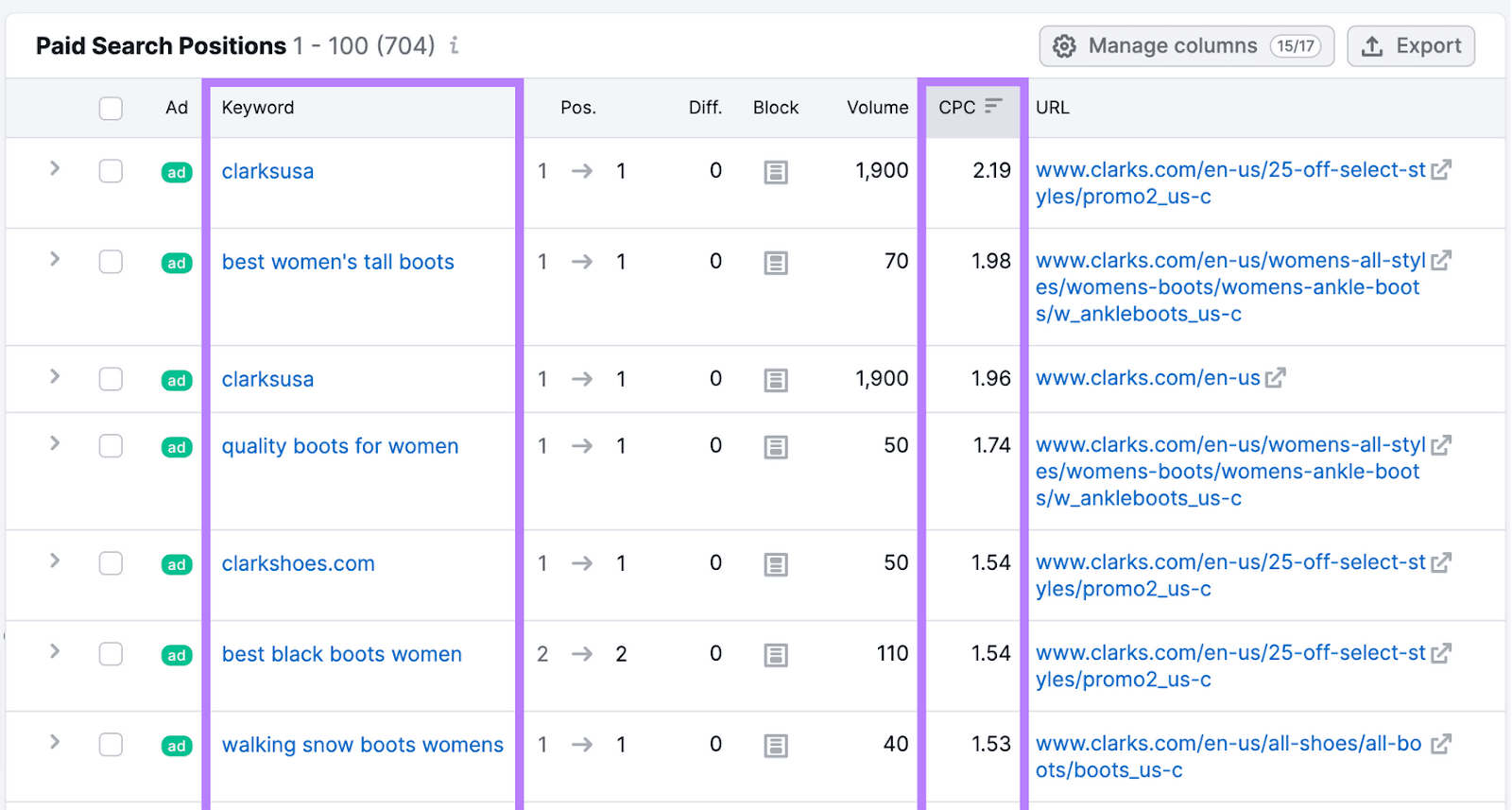Click the ad badge for walking snow boots womens
1512x810 pixels.
coord(177,746)
